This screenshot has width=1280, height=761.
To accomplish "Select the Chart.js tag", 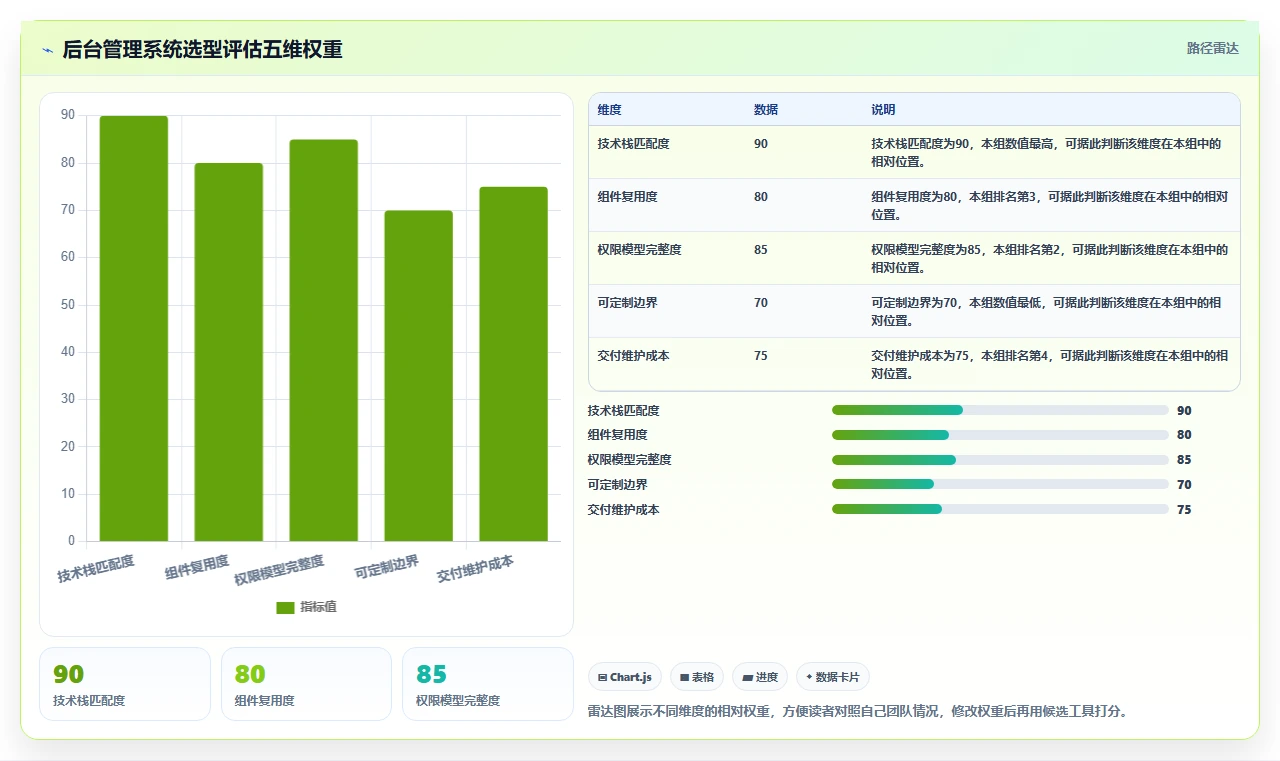I will (x=625, y=677).
